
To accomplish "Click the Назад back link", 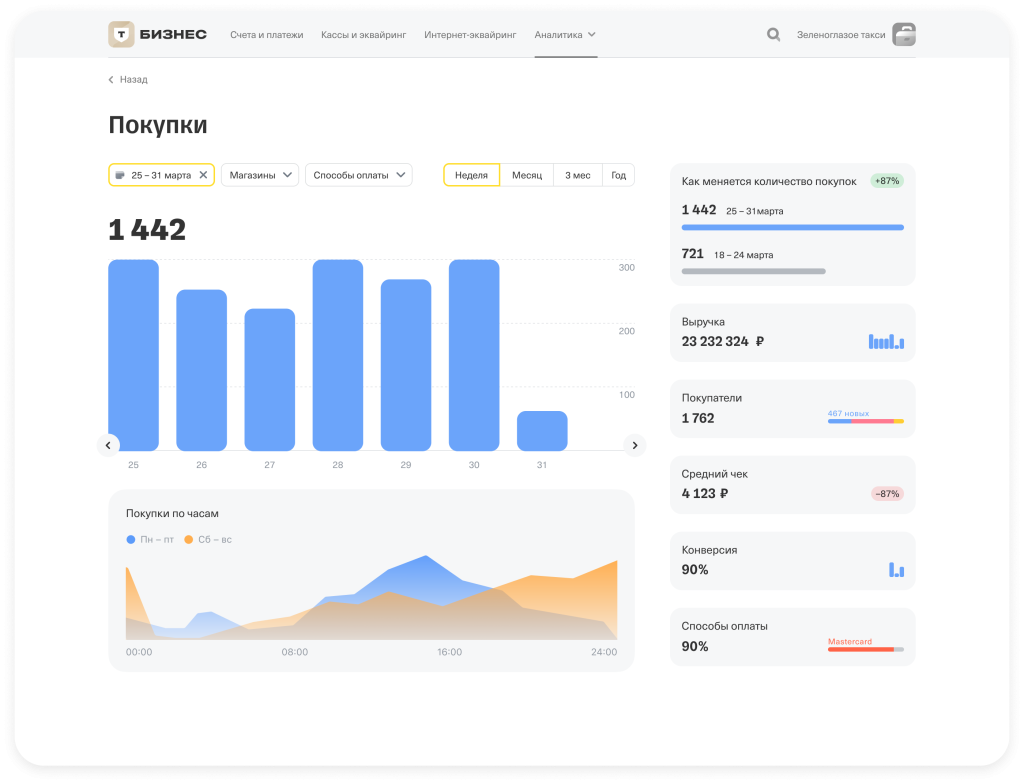I will pos(128,79).
